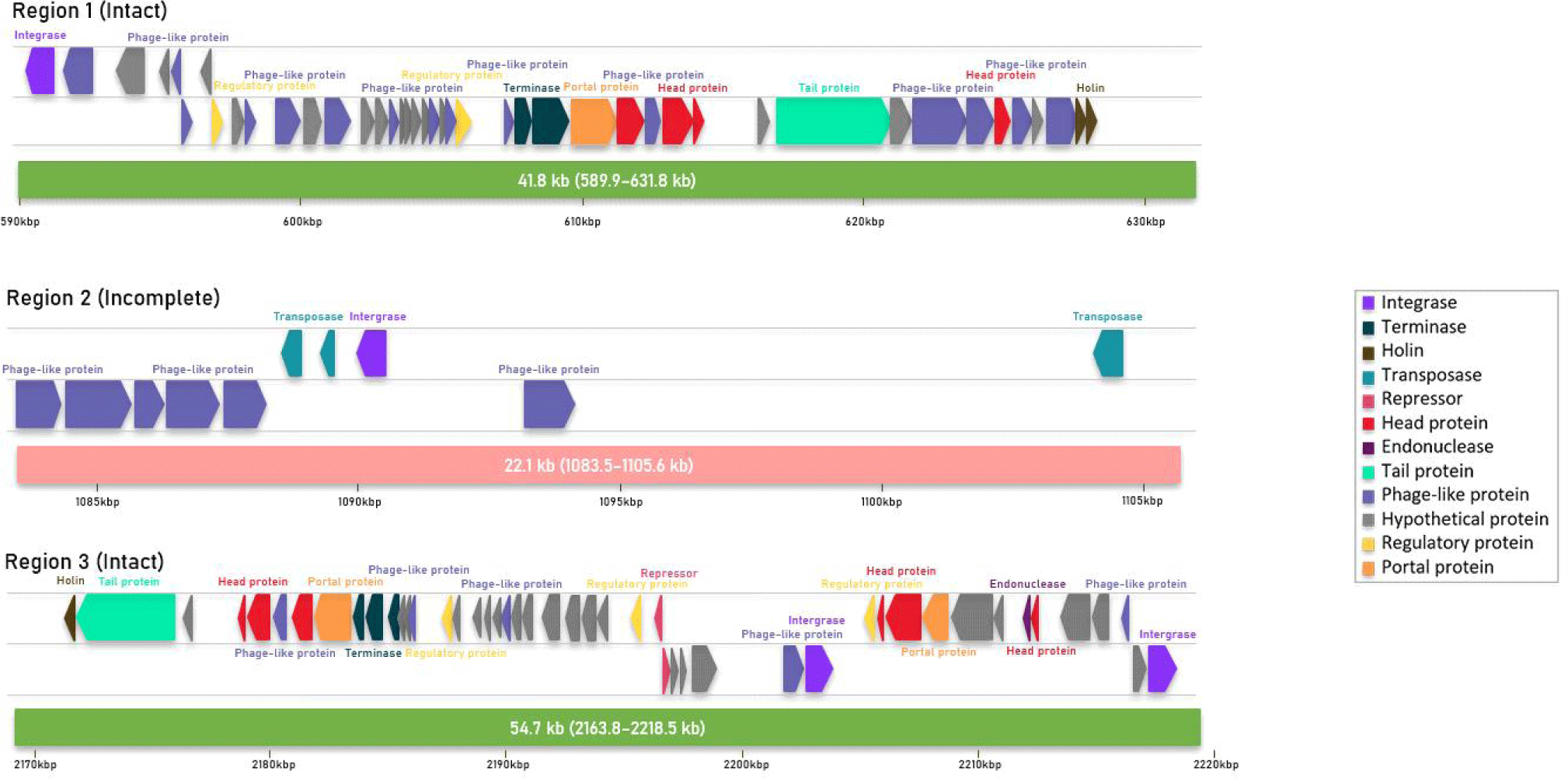Click the green 54.7 kb region bar
Viewport: 1568px width, 779px height.
point(607,728)
